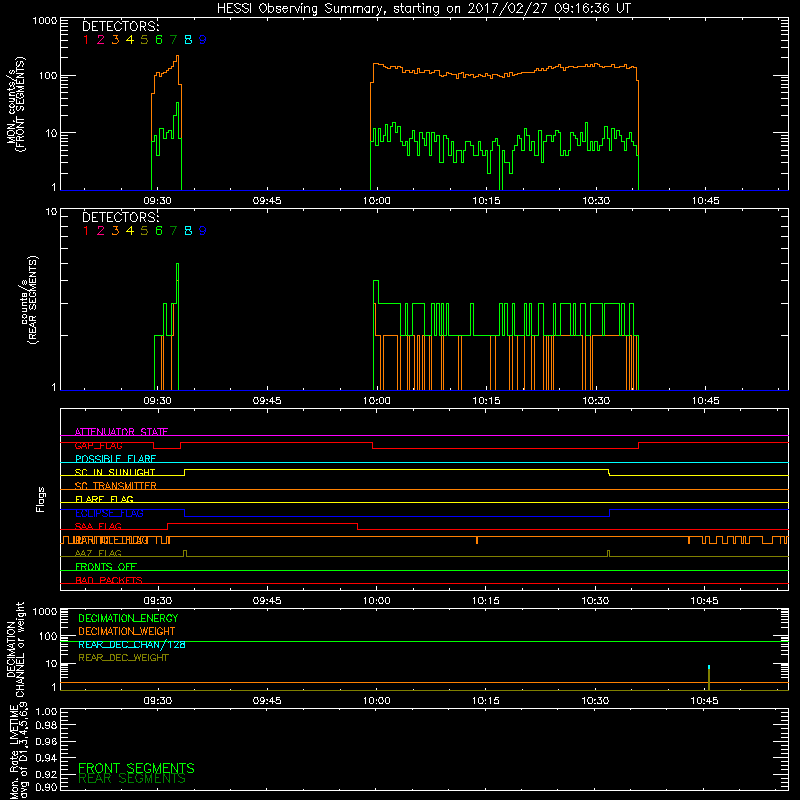Select the 'FRONTS OFF' flag label

106,567
